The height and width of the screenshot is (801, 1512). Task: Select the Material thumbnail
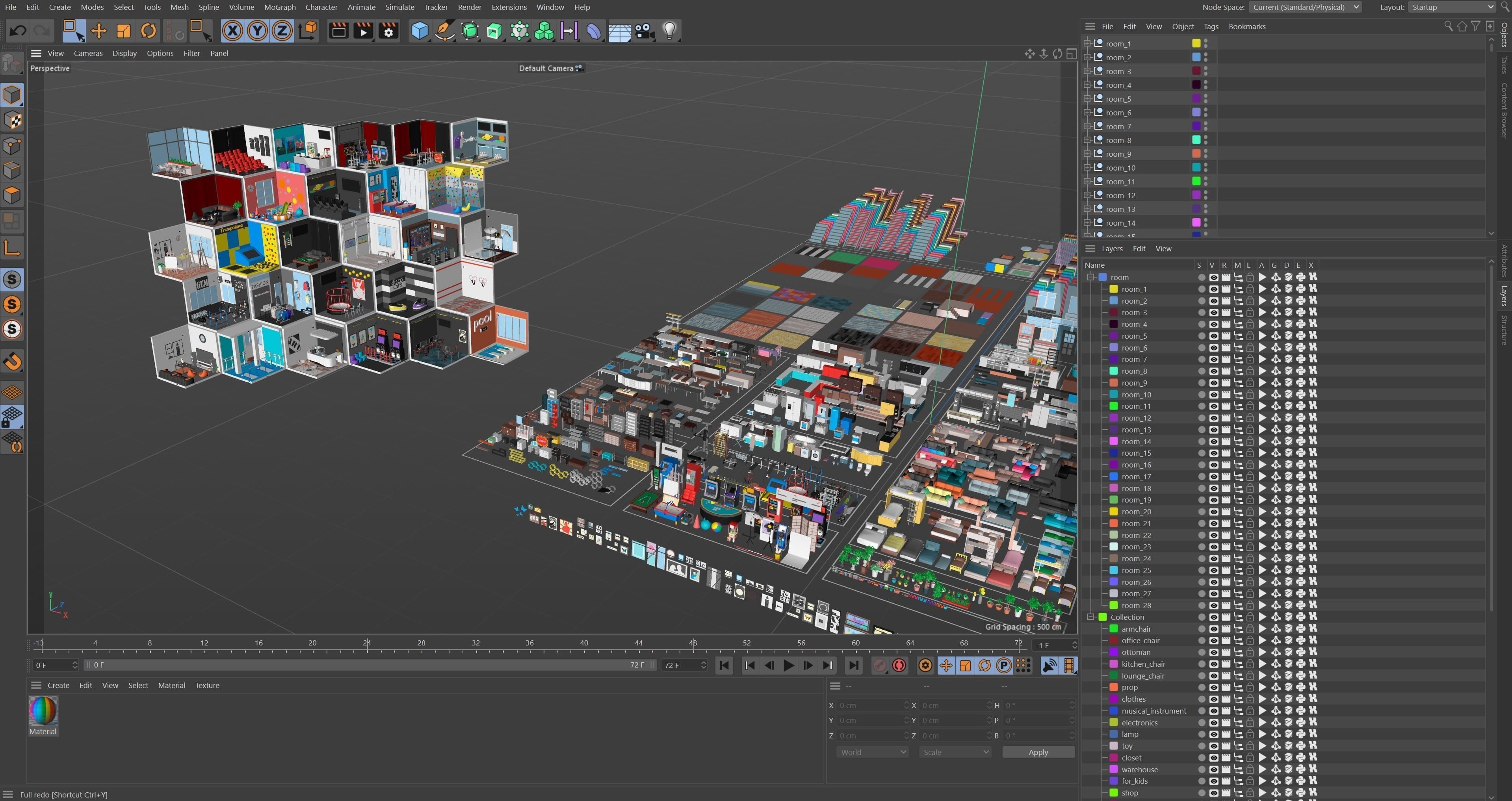click(43, 711)
